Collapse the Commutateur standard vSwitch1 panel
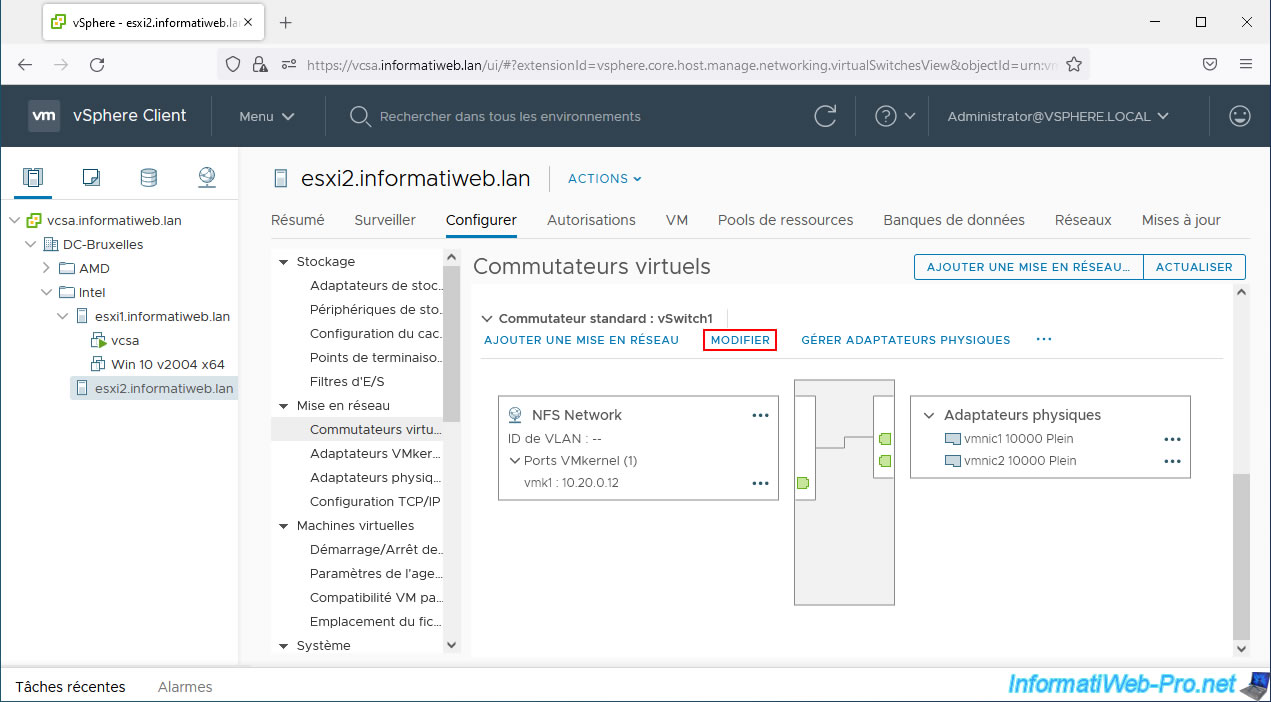 point(488,319)
